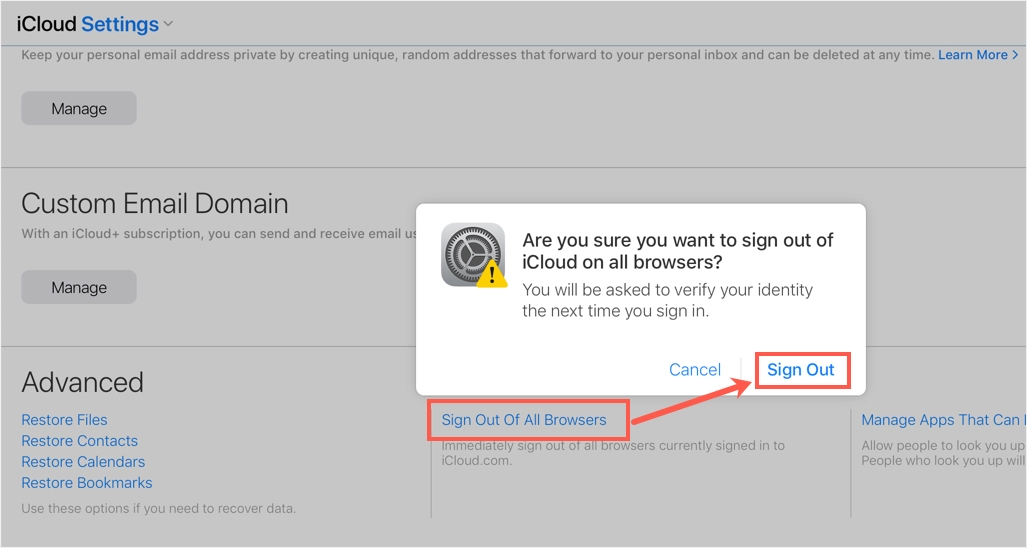Click the Settings gear icon in dialog

472,254
